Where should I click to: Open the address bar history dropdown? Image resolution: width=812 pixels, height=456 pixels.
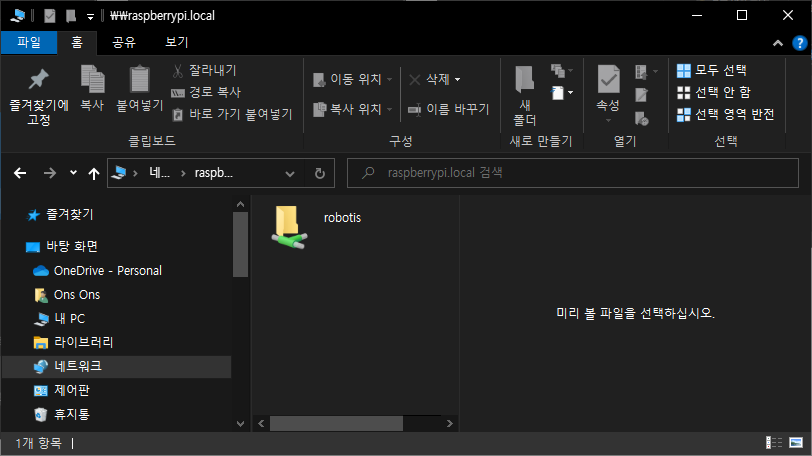point(295,173)
